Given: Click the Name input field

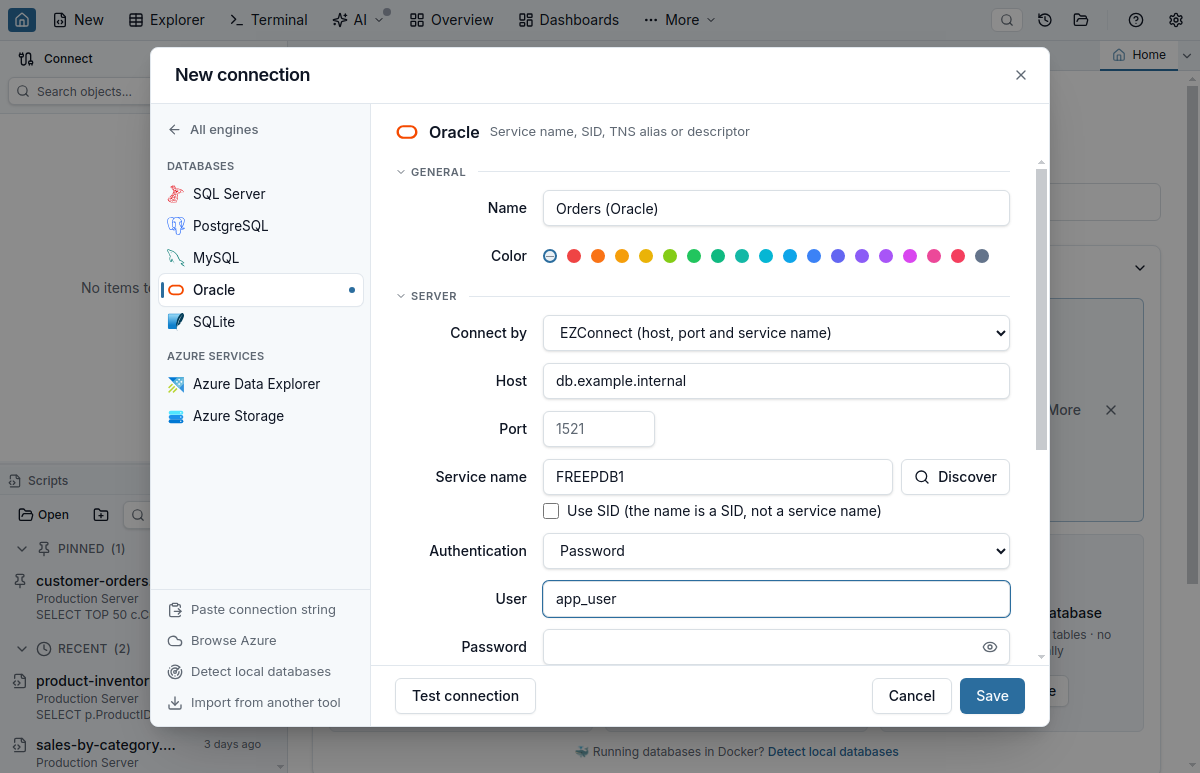Looking at the screenshot, I should (776, 209).
